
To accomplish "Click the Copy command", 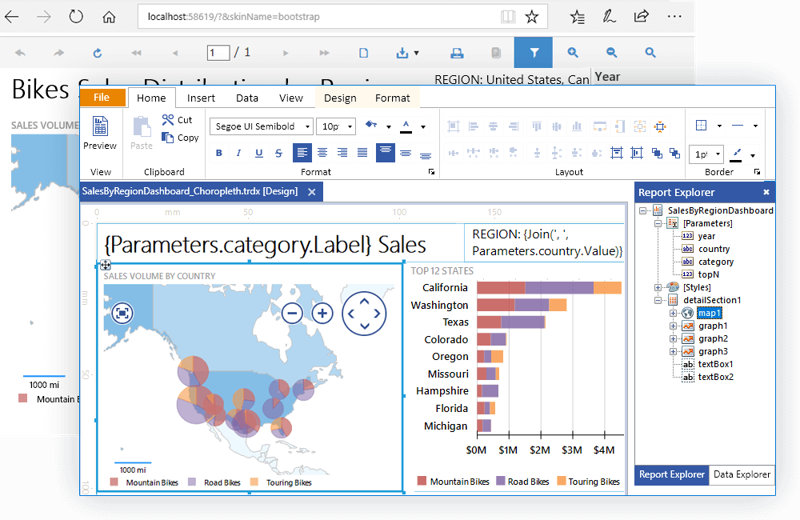I will click(180, 137).
